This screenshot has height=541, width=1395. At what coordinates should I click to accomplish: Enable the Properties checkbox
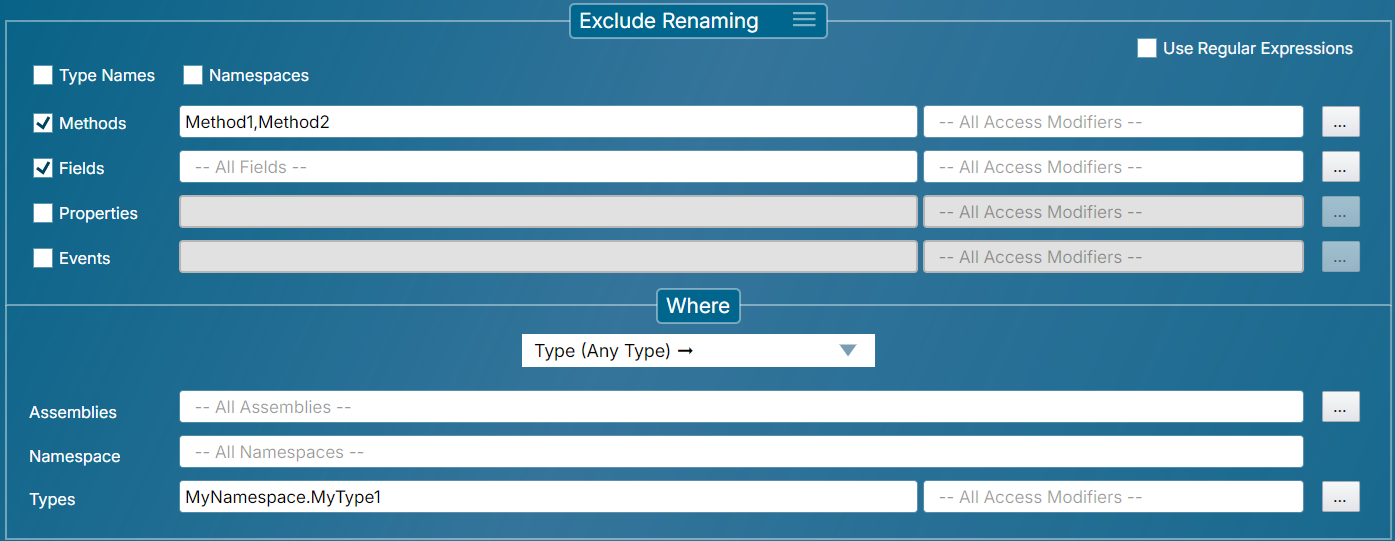coord(43,213)
